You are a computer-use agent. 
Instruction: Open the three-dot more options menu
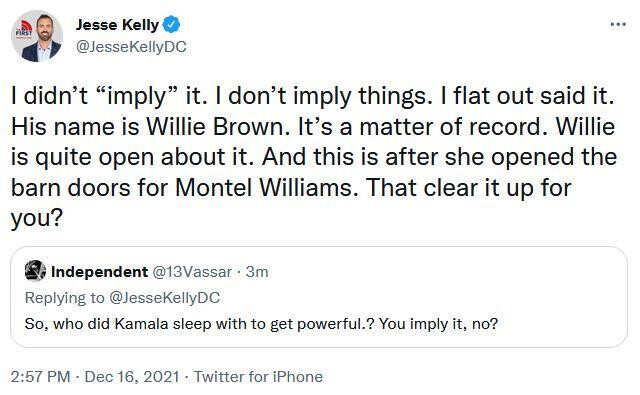[x=618, y=24]
